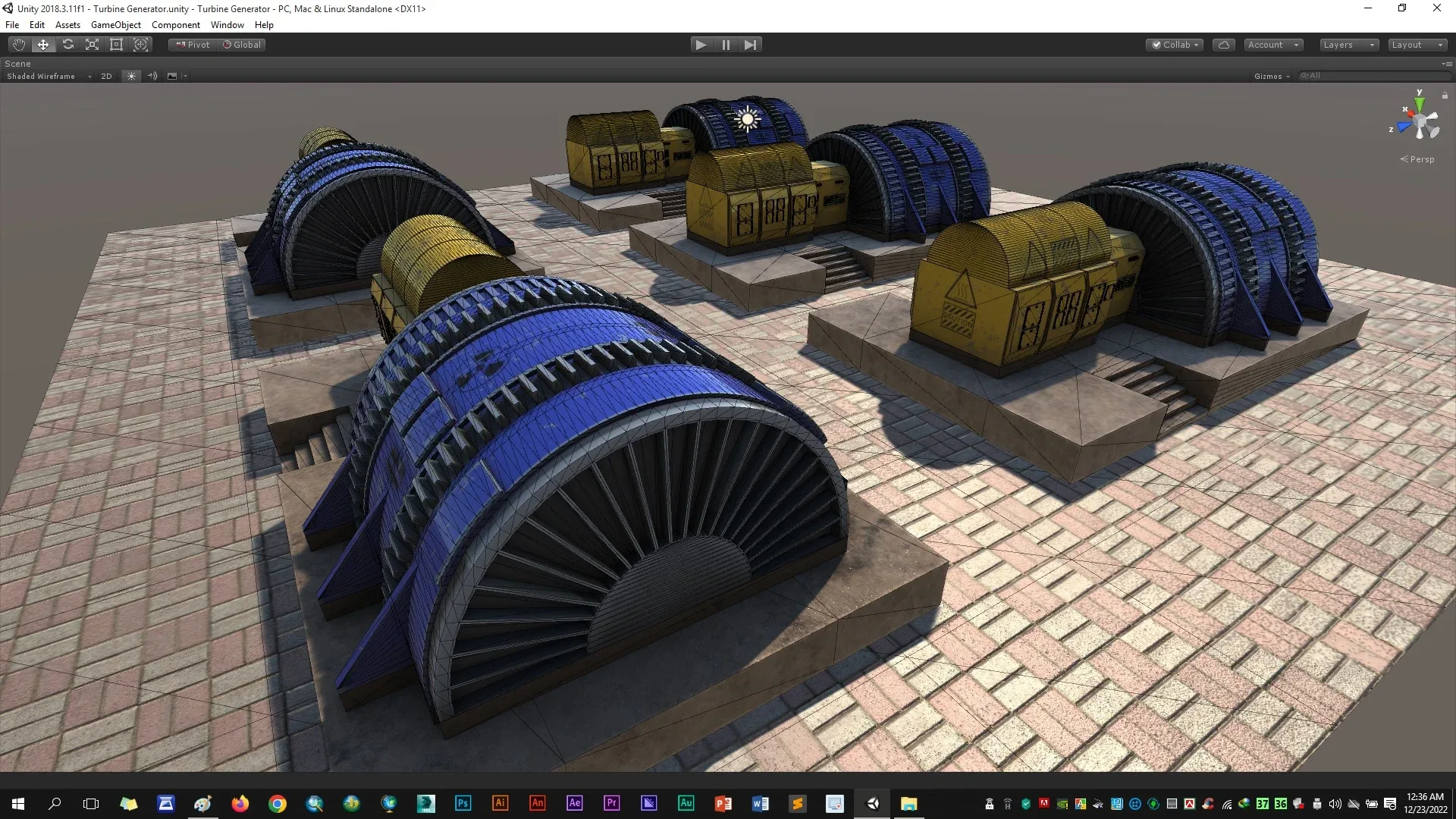Open the volume control in system tray
Screen dimensions: 1456x819
pos(1335,804)
